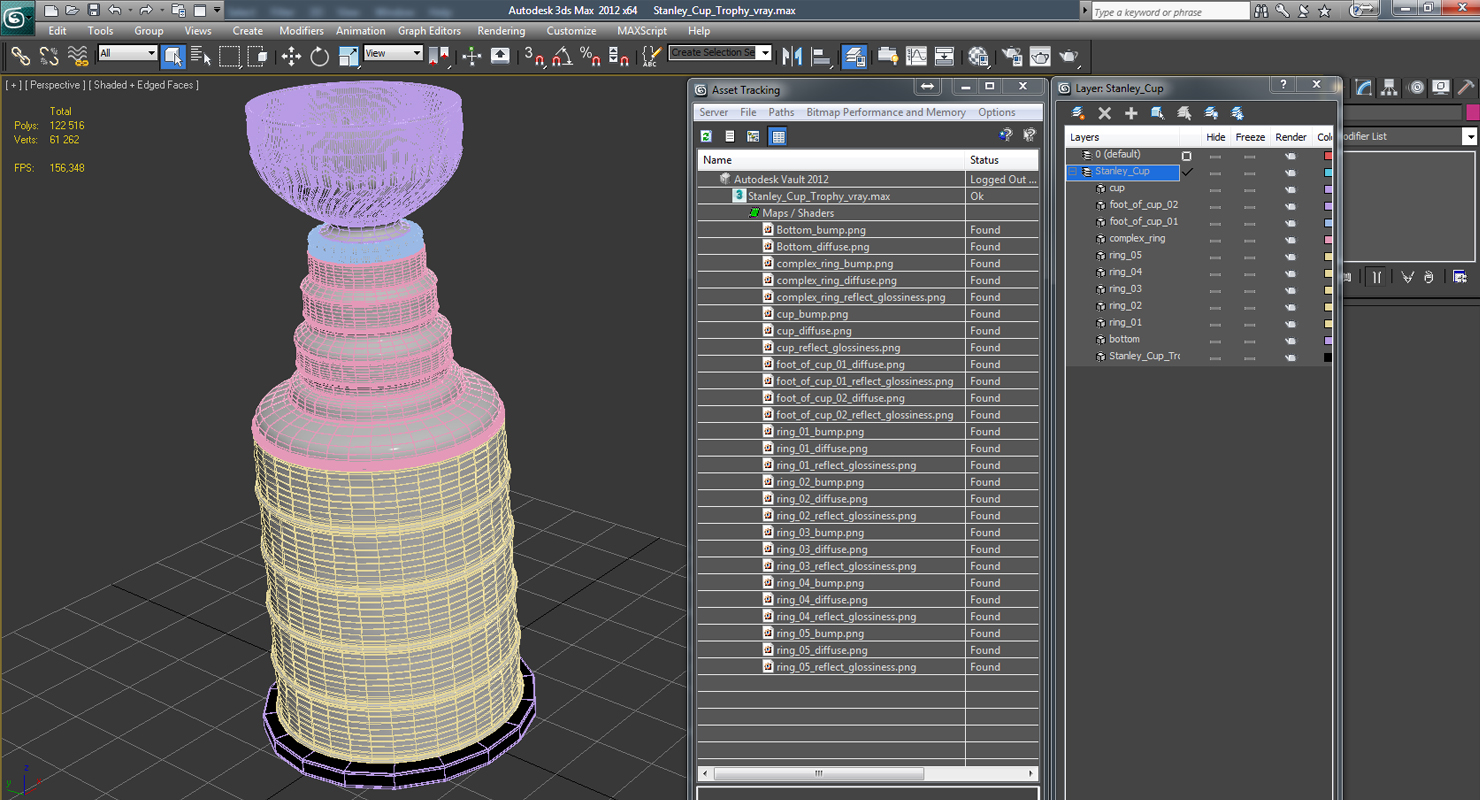Click the object color swatch in command panel
This screenshot has width=1480, height=800.
tap(1471, 112)
